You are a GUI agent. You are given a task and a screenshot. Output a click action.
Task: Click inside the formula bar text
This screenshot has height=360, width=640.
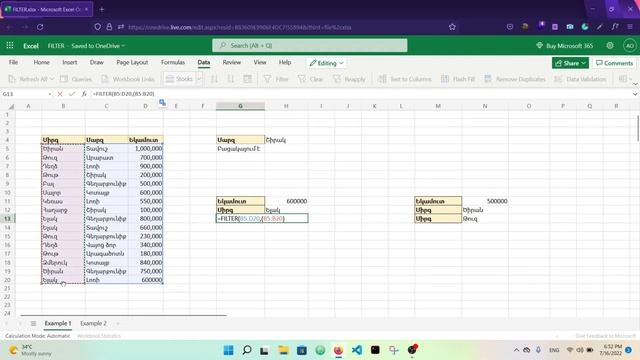click(x=124, y=94)
